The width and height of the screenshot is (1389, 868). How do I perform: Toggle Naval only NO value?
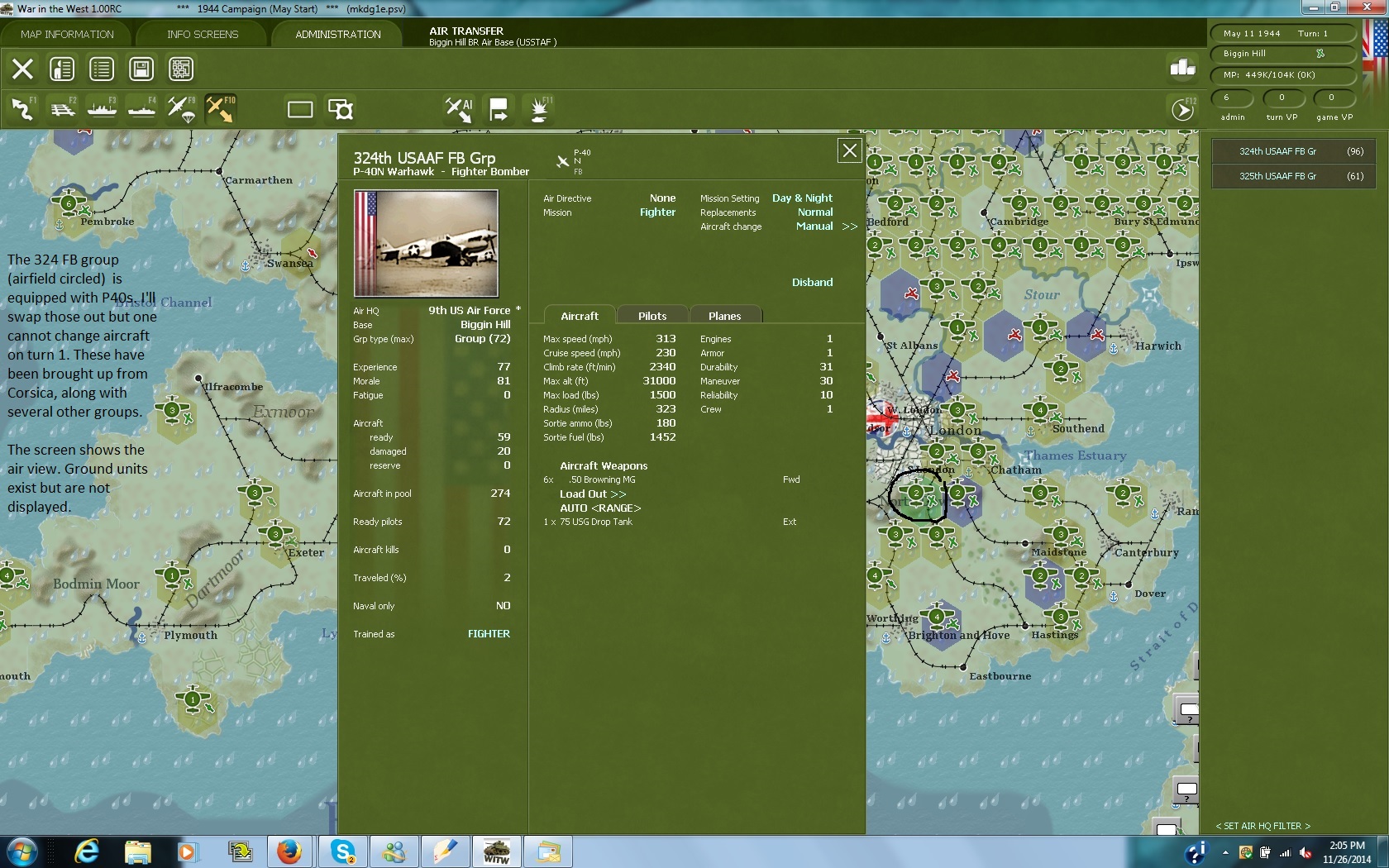click(503, 605)
